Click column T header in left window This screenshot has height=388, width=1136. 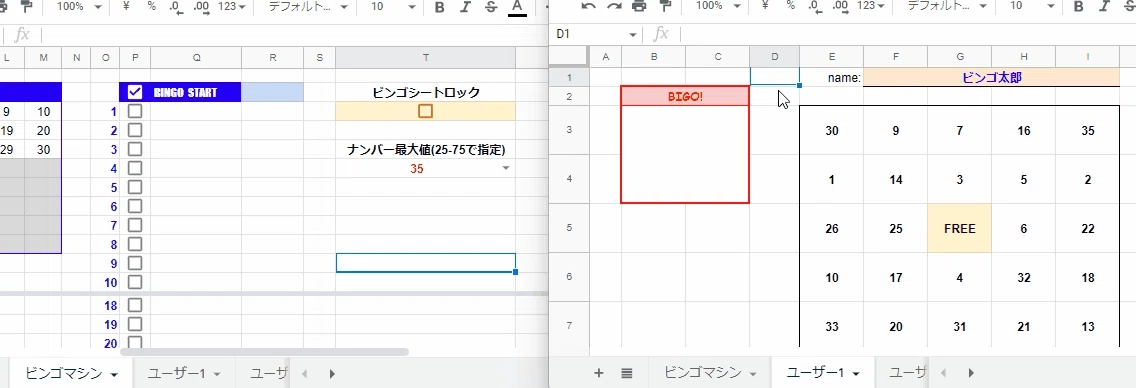point(425,57)
